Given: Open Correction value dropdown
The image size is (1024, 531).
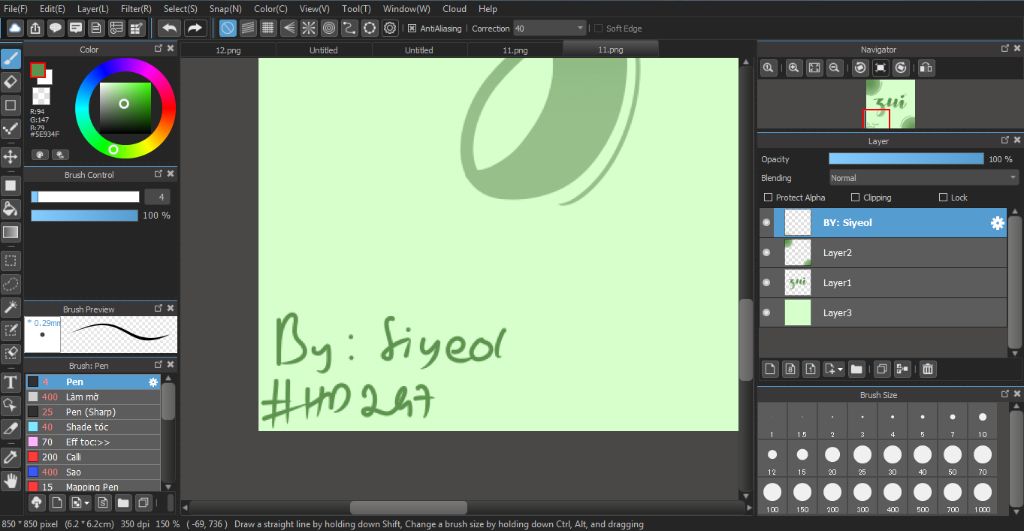Looking at the screenshot, I should point(580,28).
